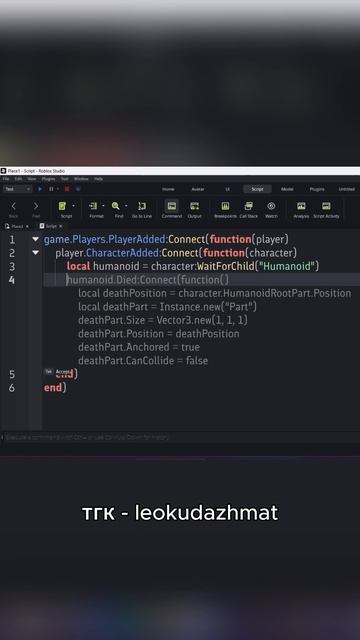Image resolution: width=360 pixels, height=640 pixels.
Task: Open the View menu
Action: coord(32,179)
